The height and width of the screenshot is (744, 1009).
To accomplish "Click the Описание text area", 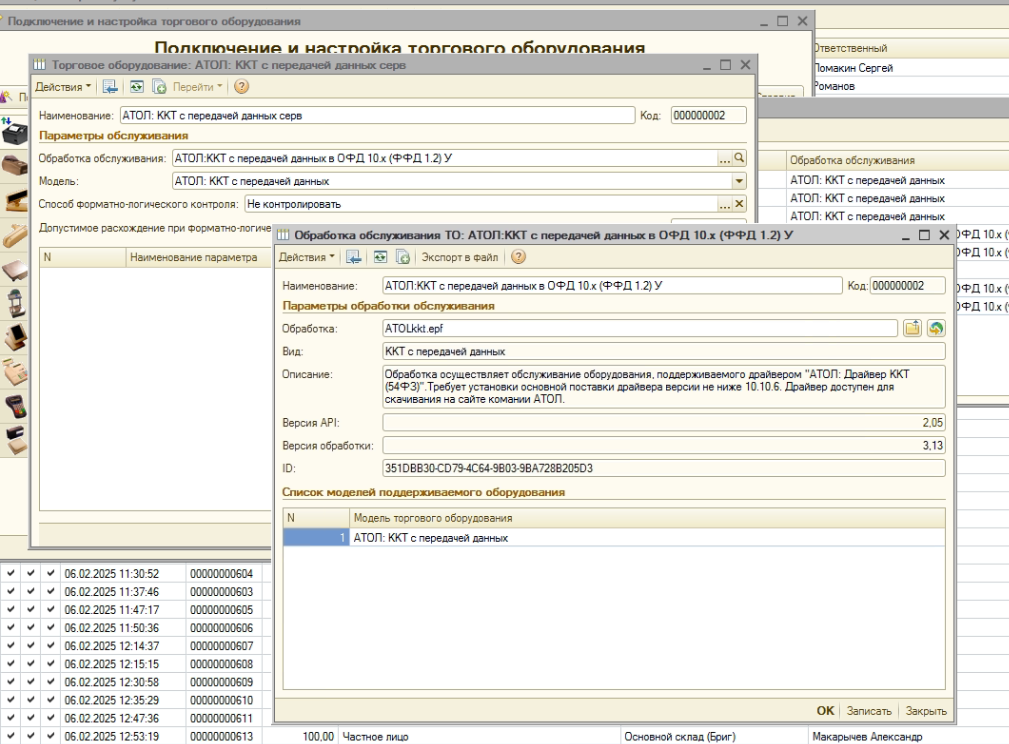I will [x=663, y=386].
